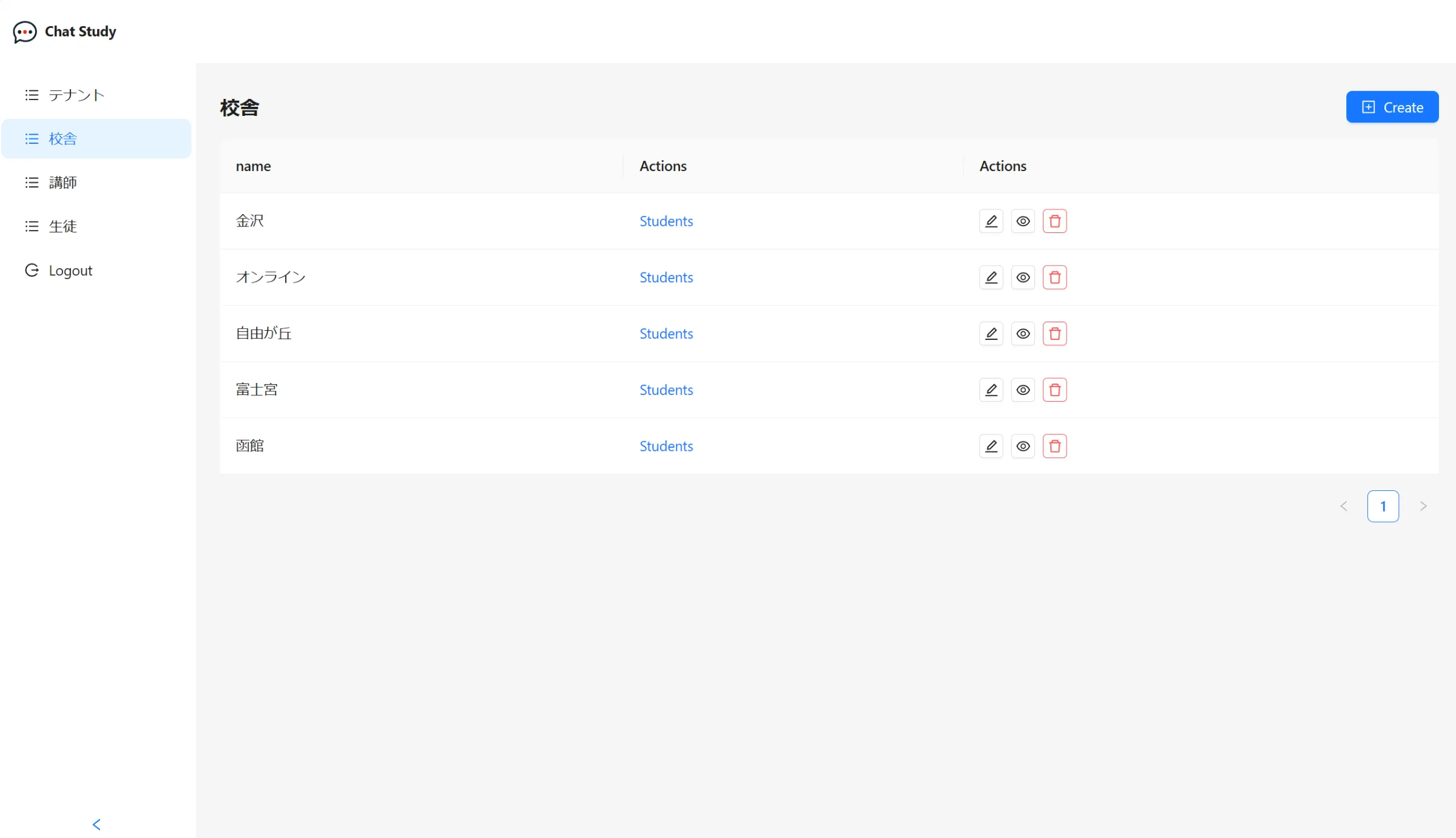1456x838 pixels.
Task: View the オンライン record with eye icon
Action: pyautogui.click(x=1023, y=277)
